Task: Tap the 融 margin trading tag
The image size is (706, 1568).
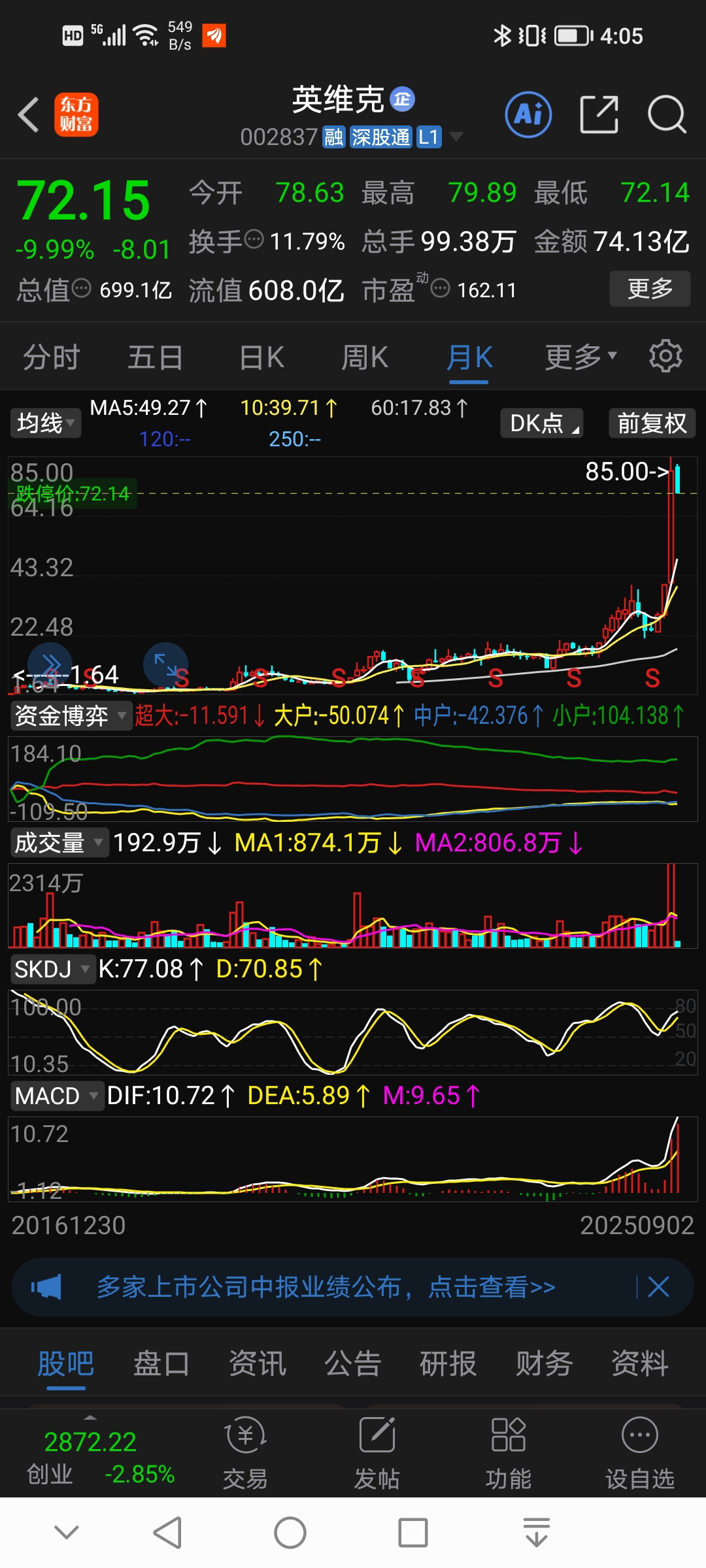Action: (x=333, y=137)
